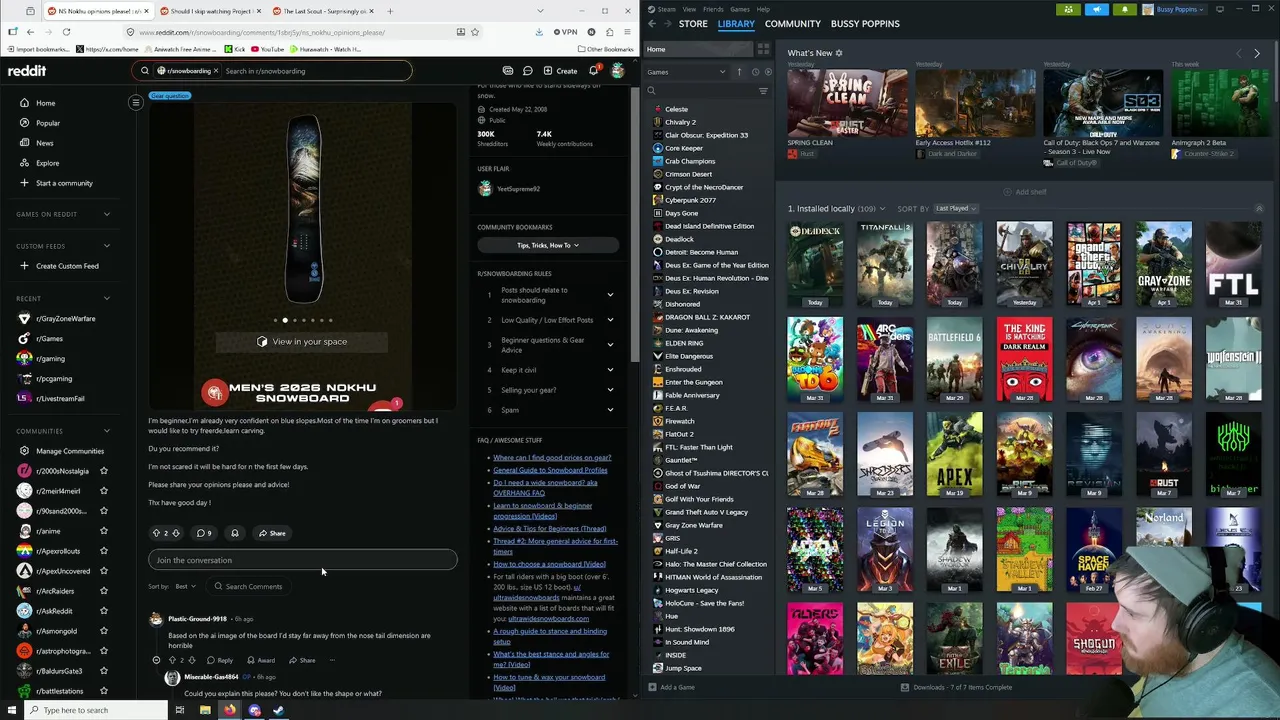Viewport: 1280px width, 720px height.
Task: Open the Steam 'View' menu
Action: point(689,9)
